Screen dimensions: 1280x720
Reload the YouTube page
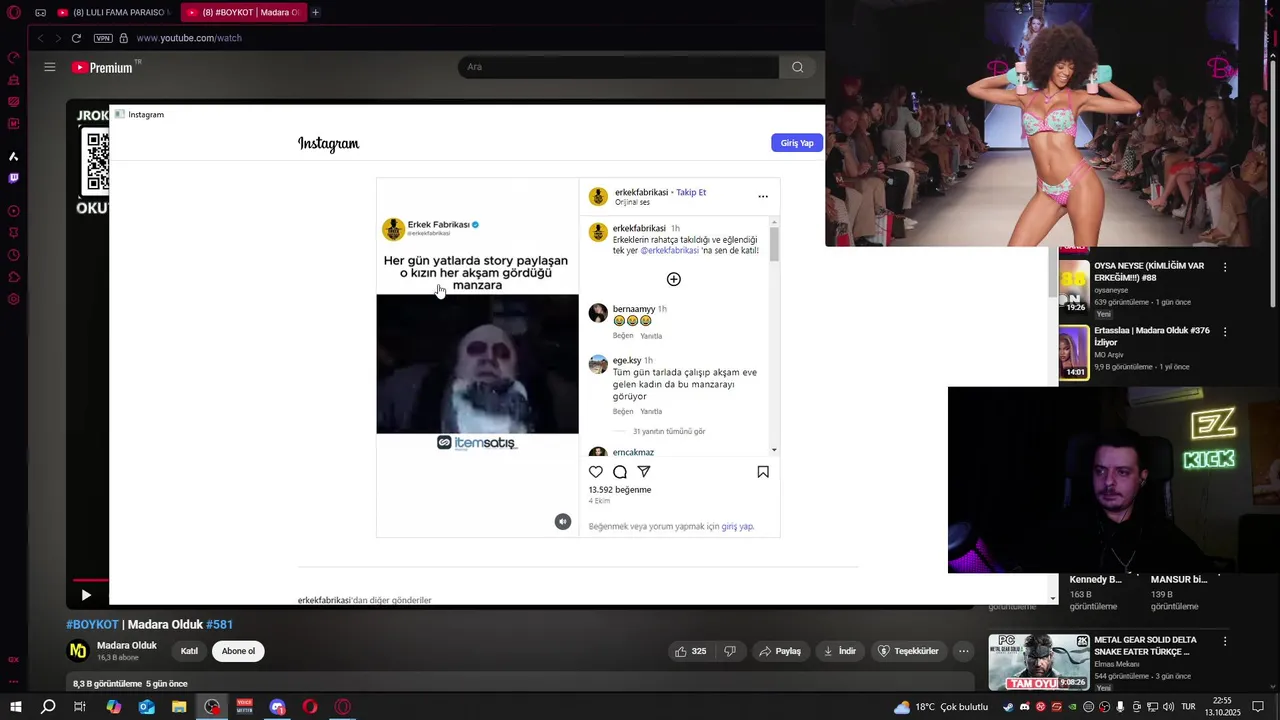click(76, 38)
